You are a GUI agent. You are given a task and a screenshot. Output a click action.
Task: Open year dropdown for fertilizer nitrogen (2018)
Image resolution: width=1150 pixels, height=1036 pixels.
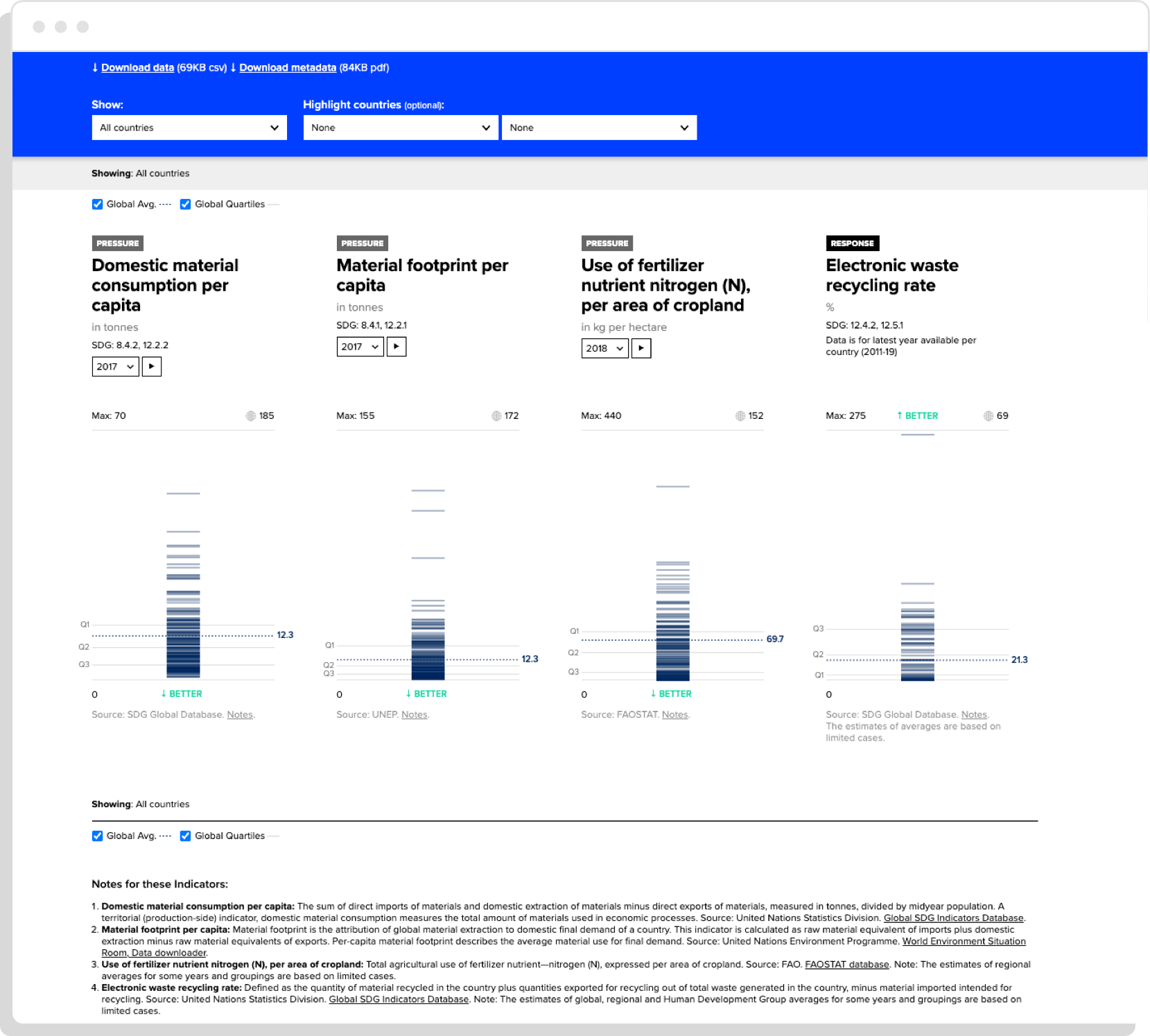click(x=604, y=348)
